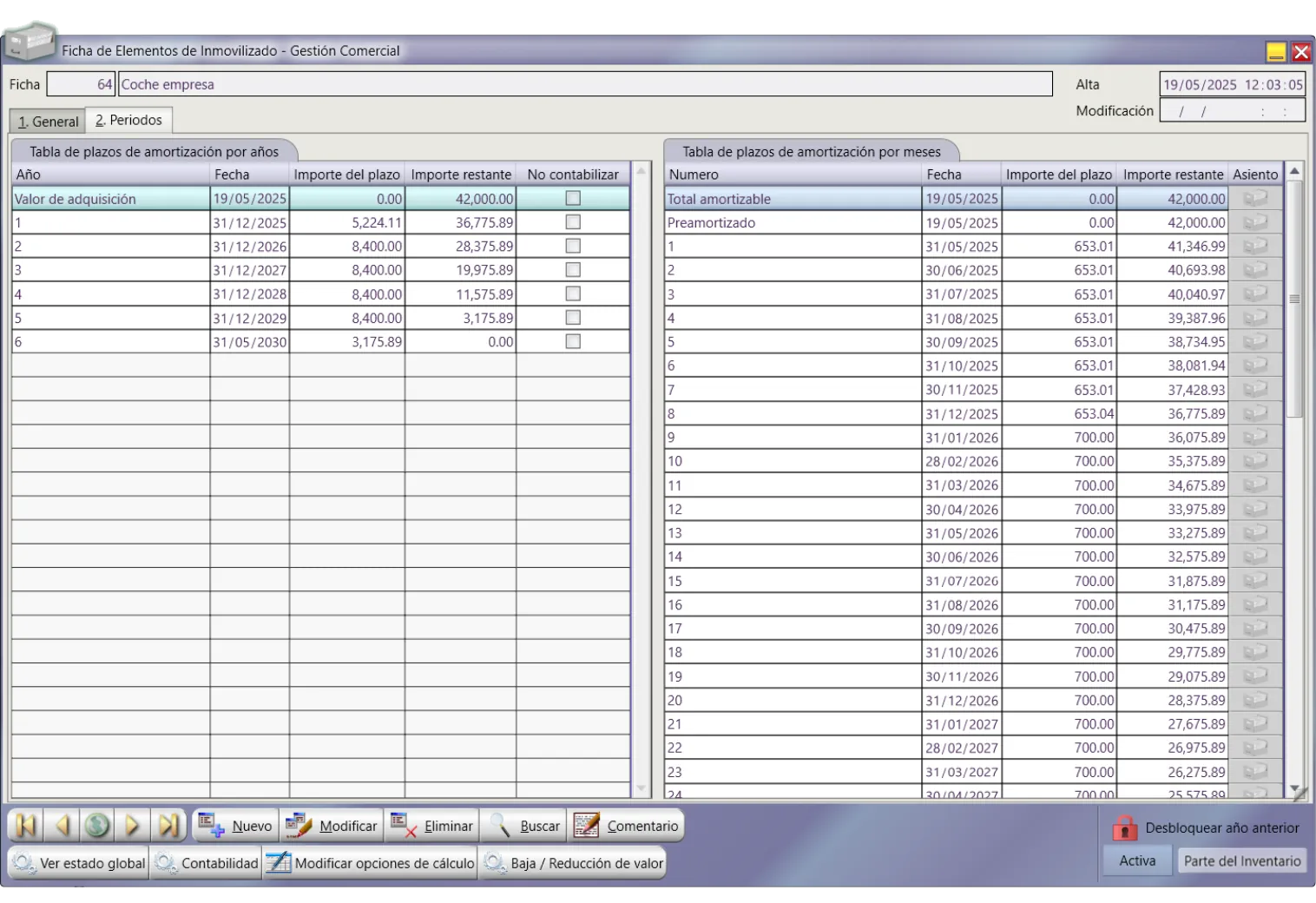Click the previous record arrow icon
1316x903 pixels.
pyautogui.click(x=62, y=825)
